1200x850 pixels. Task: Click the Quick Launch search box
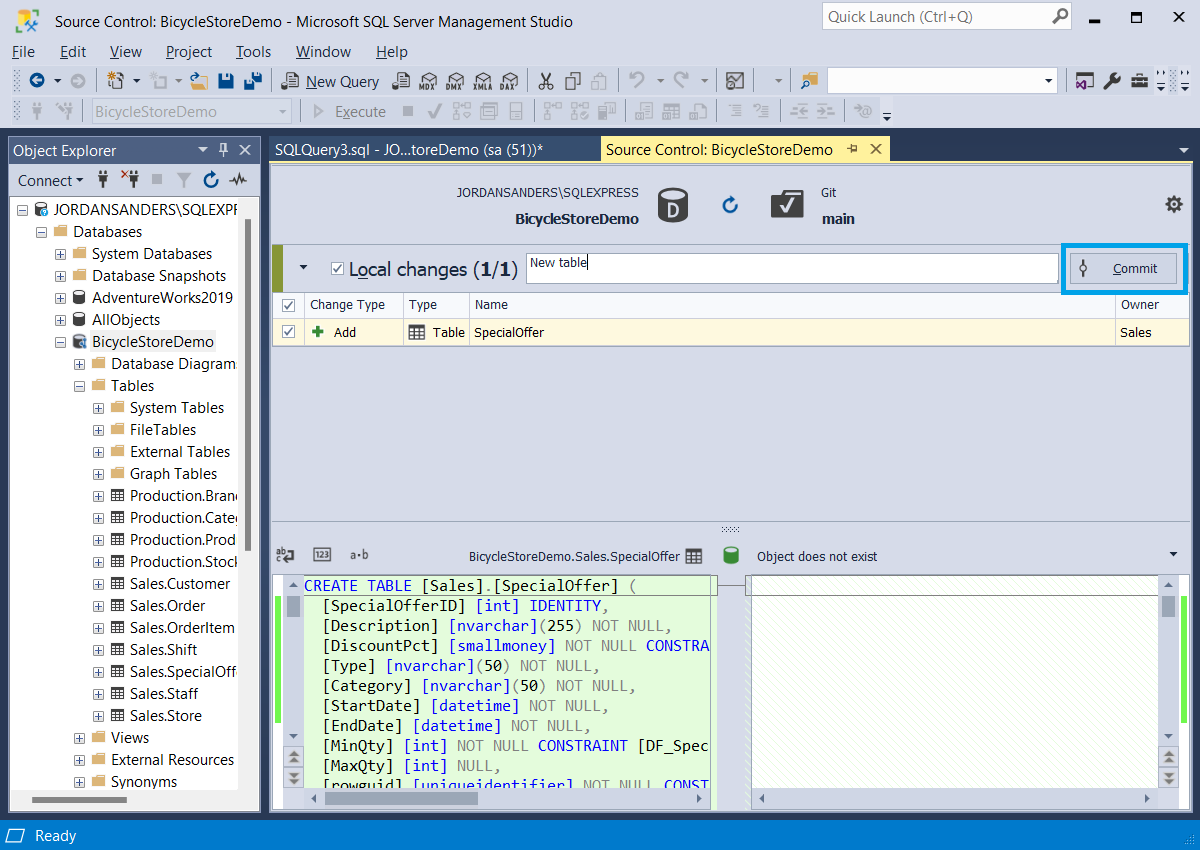pyautogui.click(x=948, y=16)
